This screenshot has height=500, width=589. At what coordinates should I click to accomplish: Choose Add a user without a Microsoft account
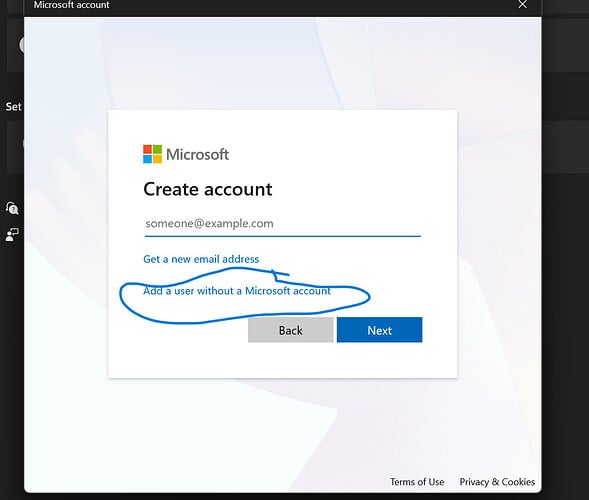coord(237,291)
